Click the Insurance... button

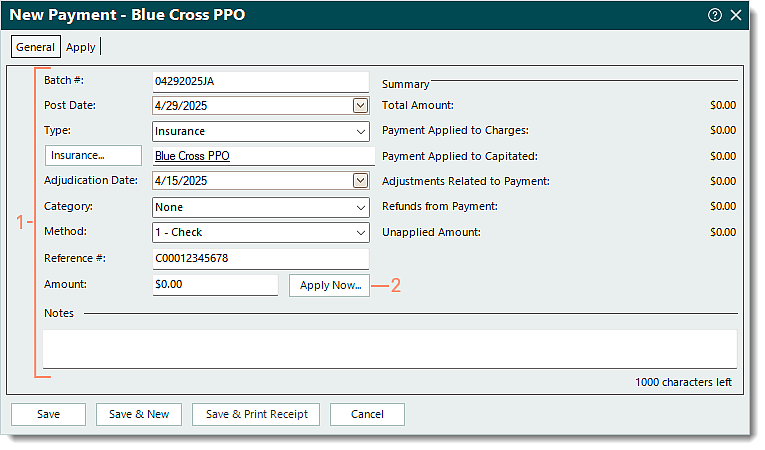click(x=93, y=155)
